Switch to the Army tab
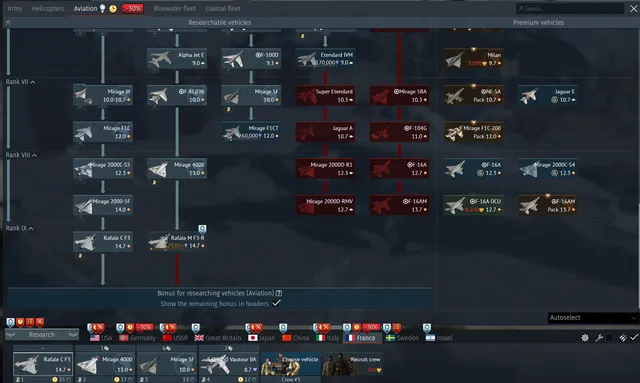Viewport: 640px width, 383px height. coord(15,8)
